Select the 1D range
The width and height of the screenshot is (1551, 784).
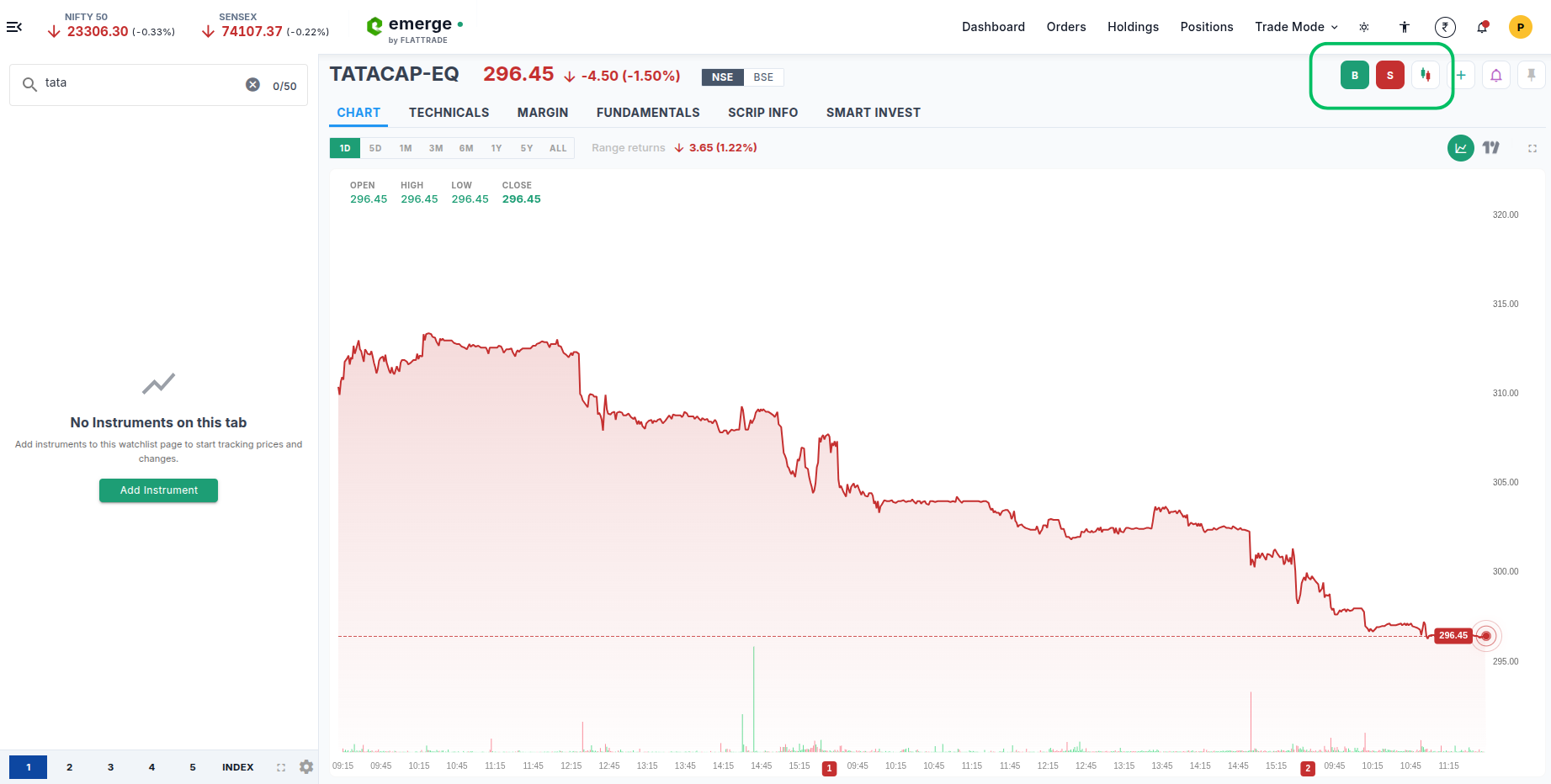[345, 148]
